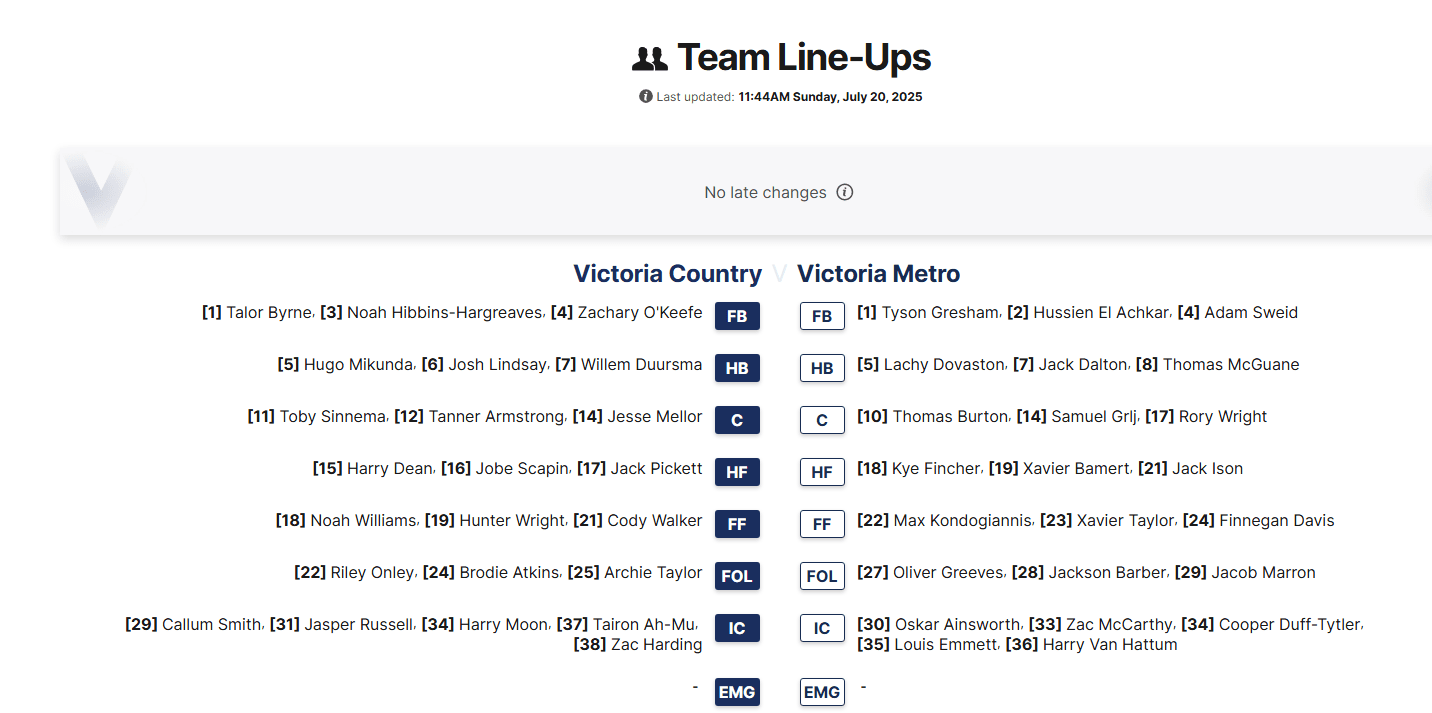Open the Victoria Country team heading
The height and width of the screenshot is (713, 1432).
(x=667, y=274)
